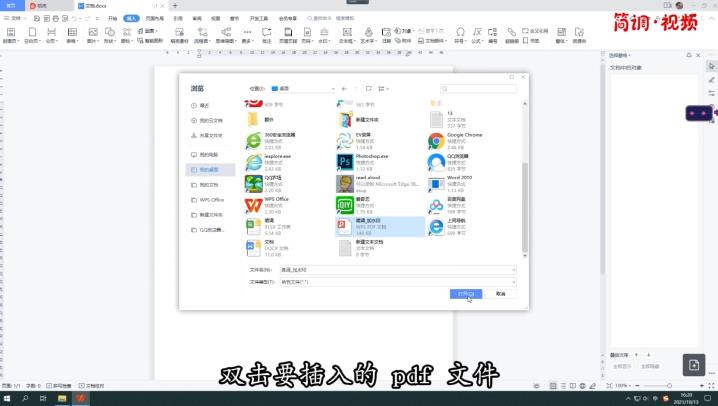Click the back arrow in browse dialog

(x=344, y=88)
